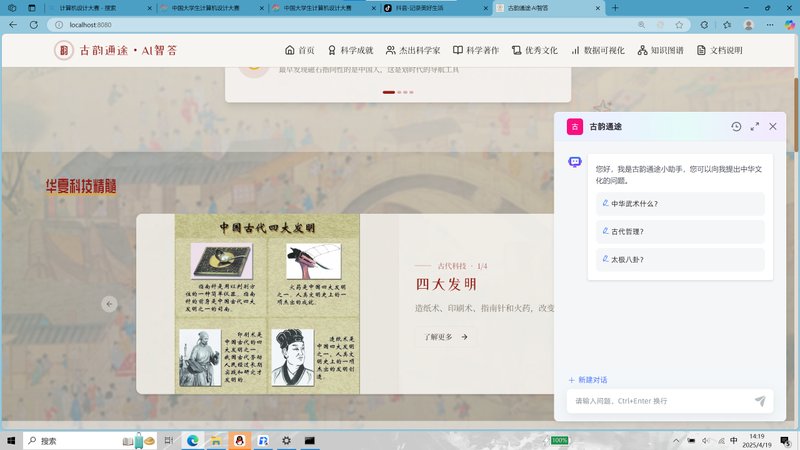Select first carousel indicator dot

coord(389,92)
